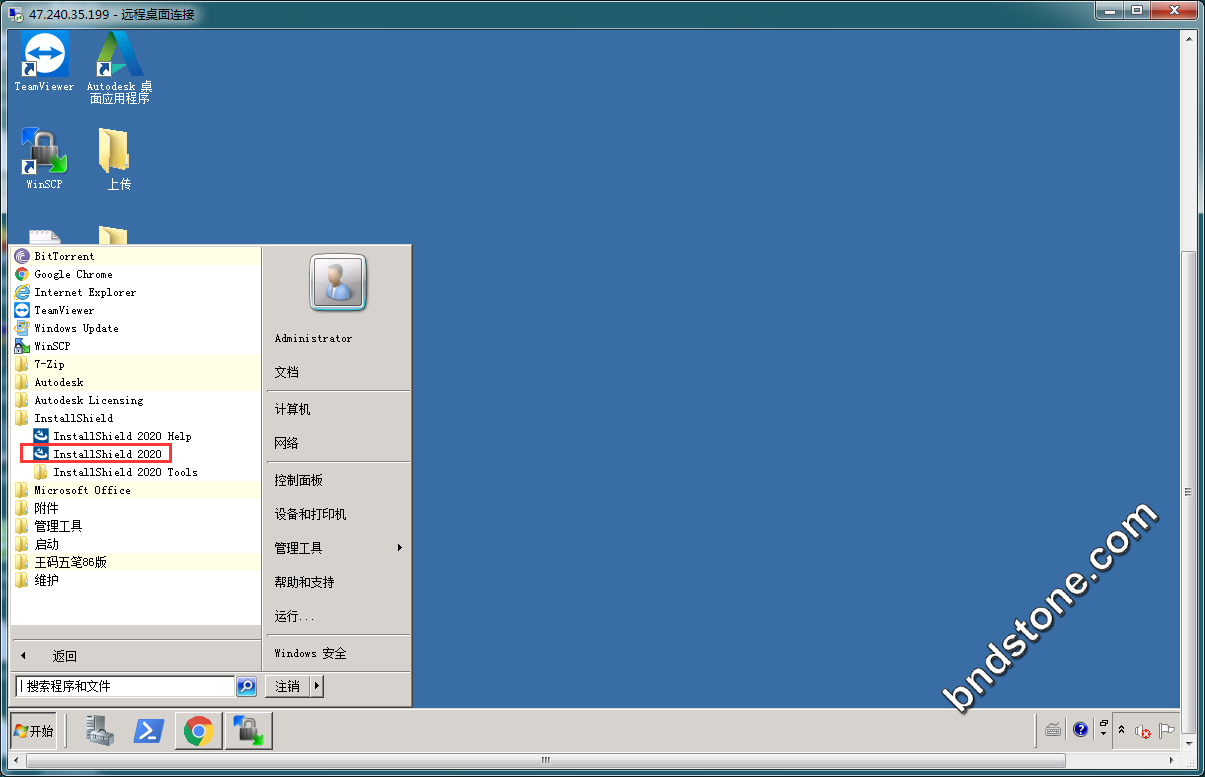
Task: Click the help question mark tray icon
Action: (1080, 730)
